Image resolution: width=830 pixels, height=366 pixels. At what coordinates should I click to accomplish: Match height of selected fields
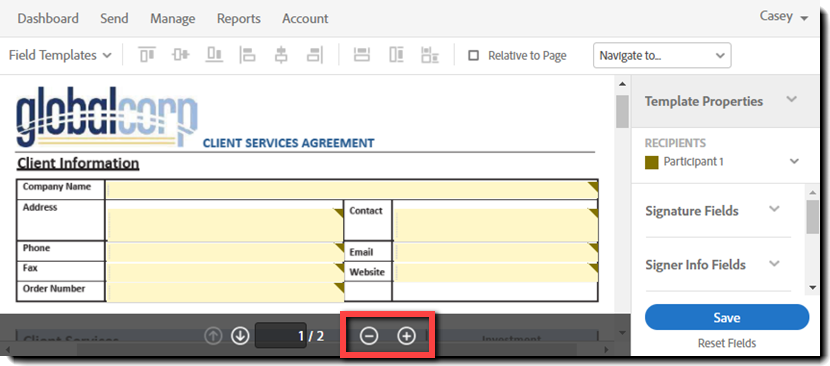(x=396, y=55)
